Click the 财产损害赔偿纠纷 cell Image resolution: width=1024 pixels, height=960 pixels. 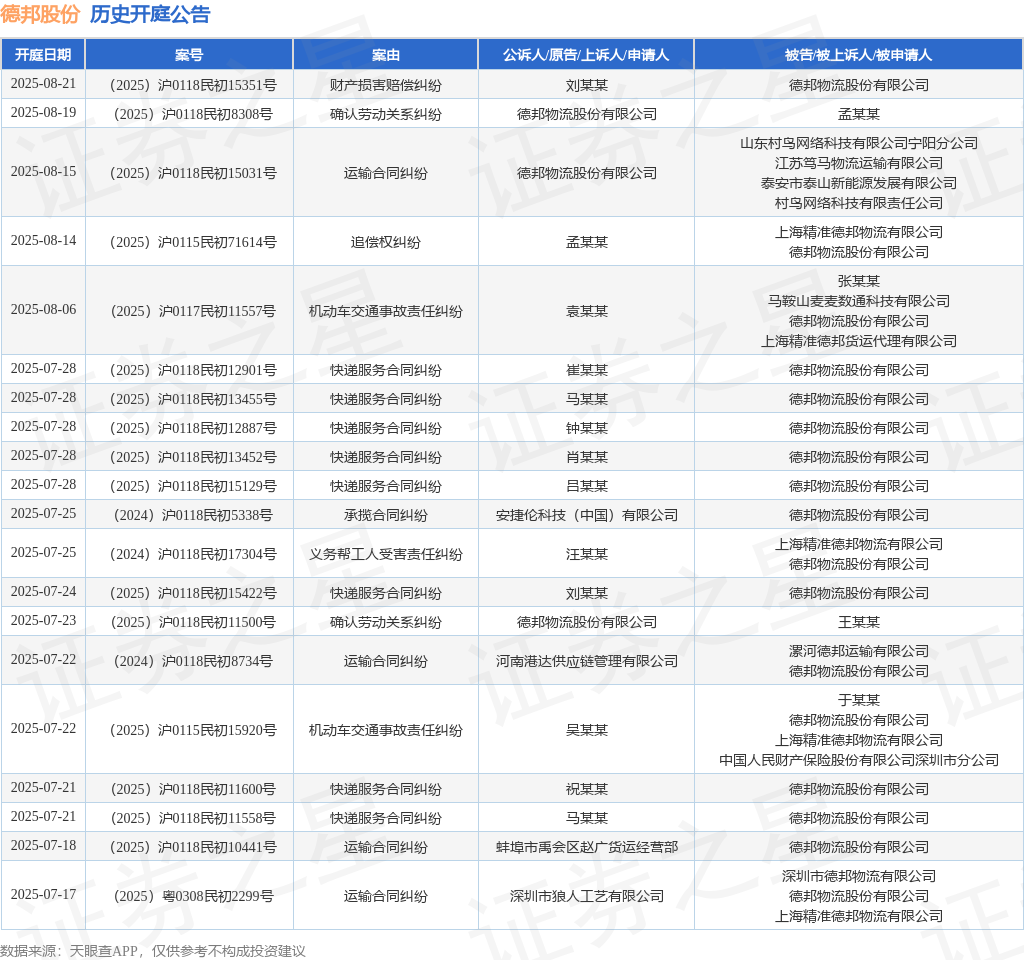385,86
